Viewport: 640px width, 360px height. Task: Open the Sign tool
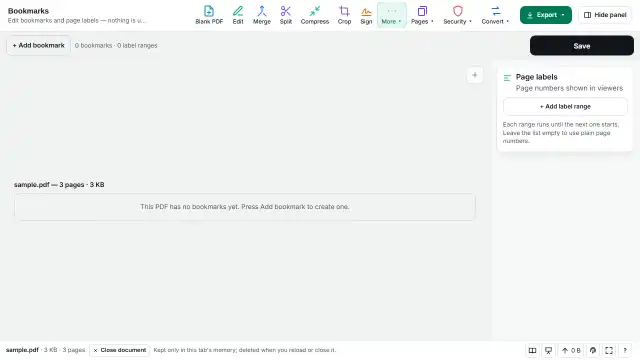click(366, 15)
